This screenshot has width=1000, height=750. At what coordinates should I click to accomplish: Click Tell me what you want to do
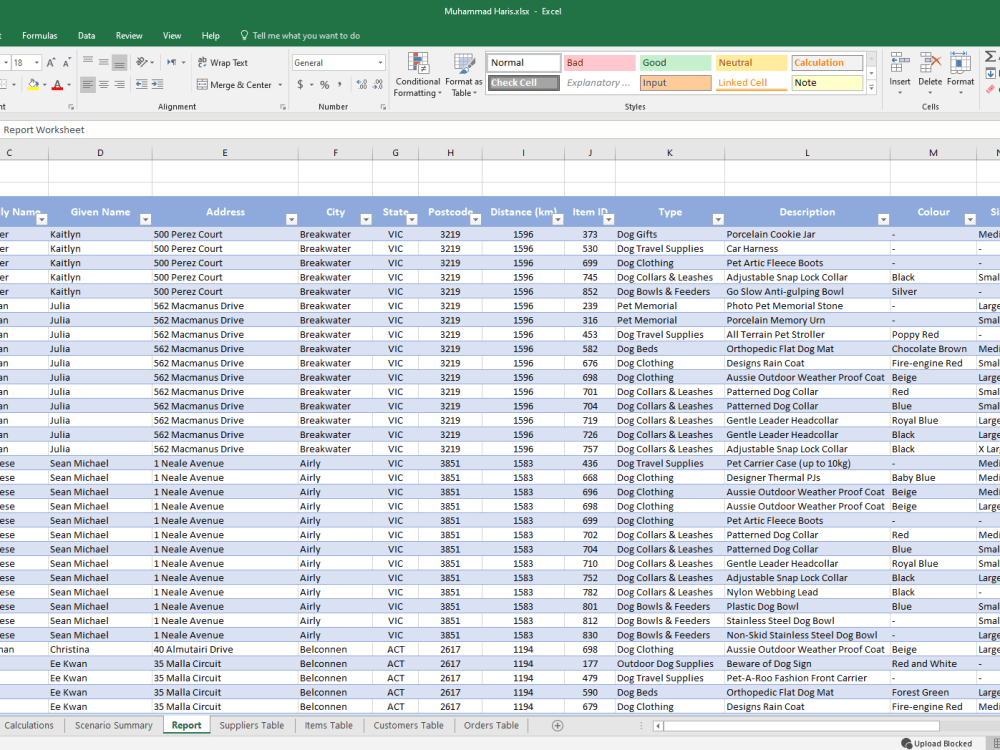(x=300, y=36)
